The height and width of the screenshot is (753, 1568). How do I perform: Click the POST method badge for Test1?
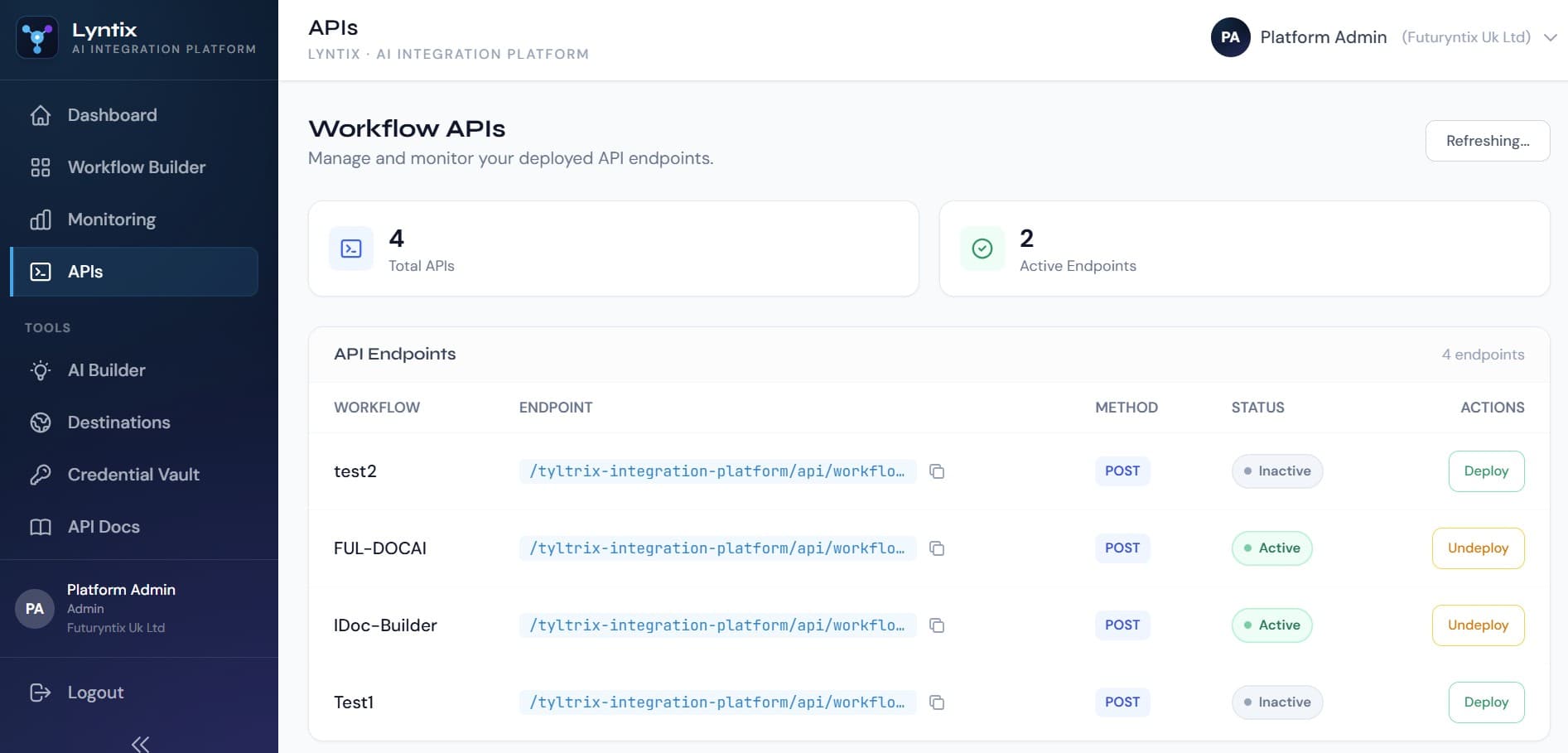point(1122,702)
